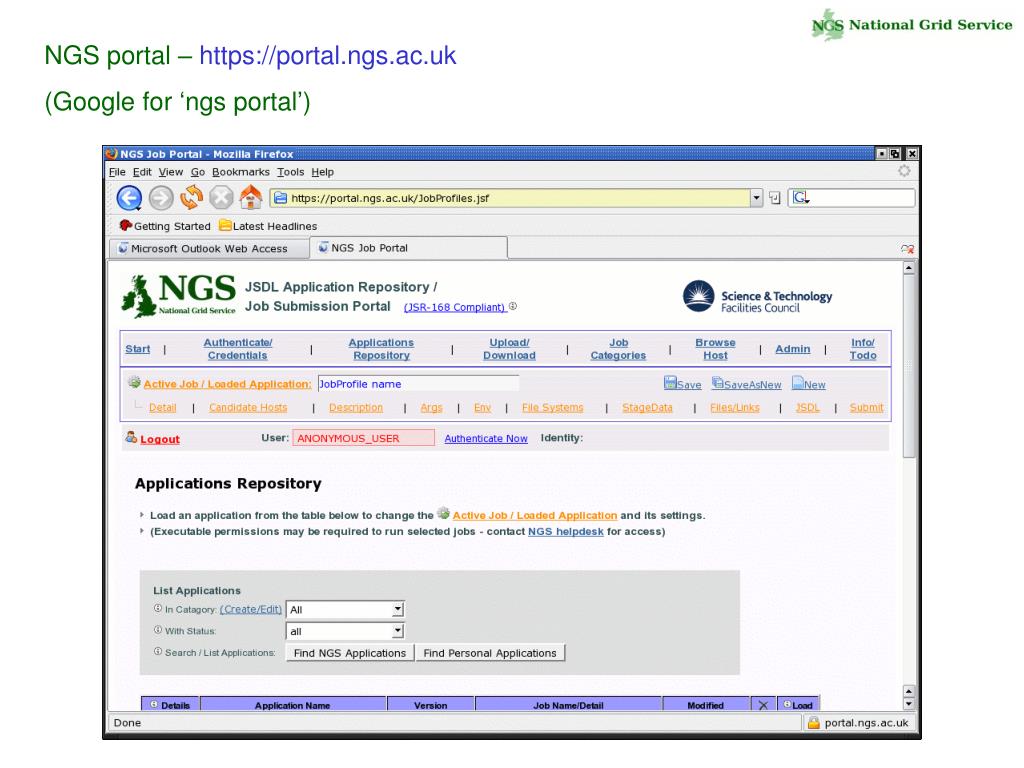1024x768 pixels.
Task: Open the With Status dropdown showing all
Action: pos(345,631)
